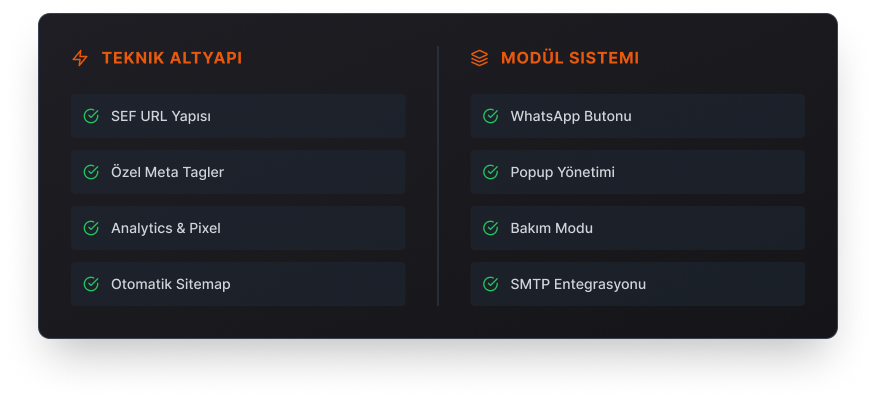
Task: Click the check icon next to WhatsApp Butonu
Action: click(x=491, y=116)
